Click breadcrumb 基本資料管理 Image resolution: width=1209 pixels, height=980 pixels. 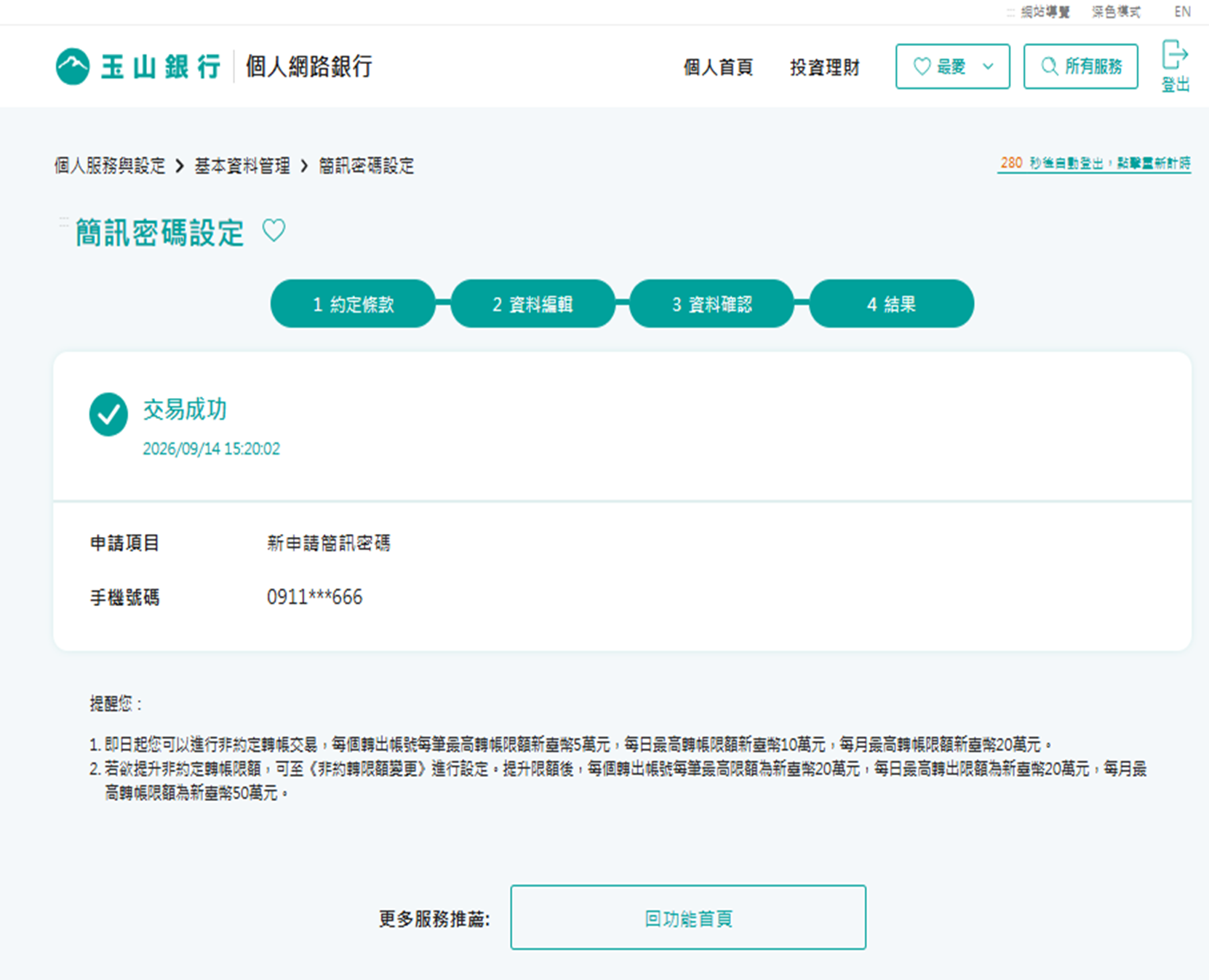tap(242, 166)
